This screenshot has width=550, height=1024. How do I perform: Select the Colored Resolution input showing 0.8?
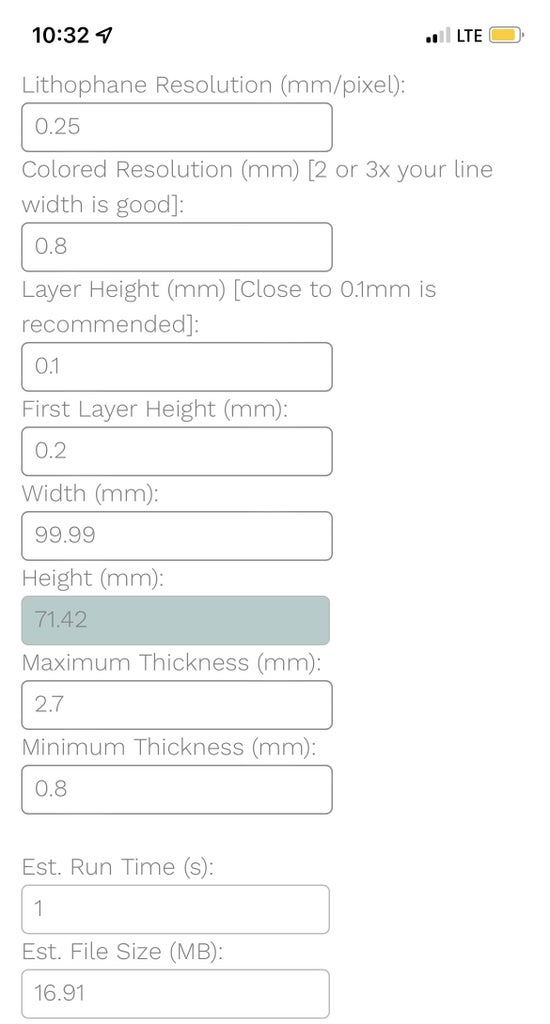tap(176, 247)
